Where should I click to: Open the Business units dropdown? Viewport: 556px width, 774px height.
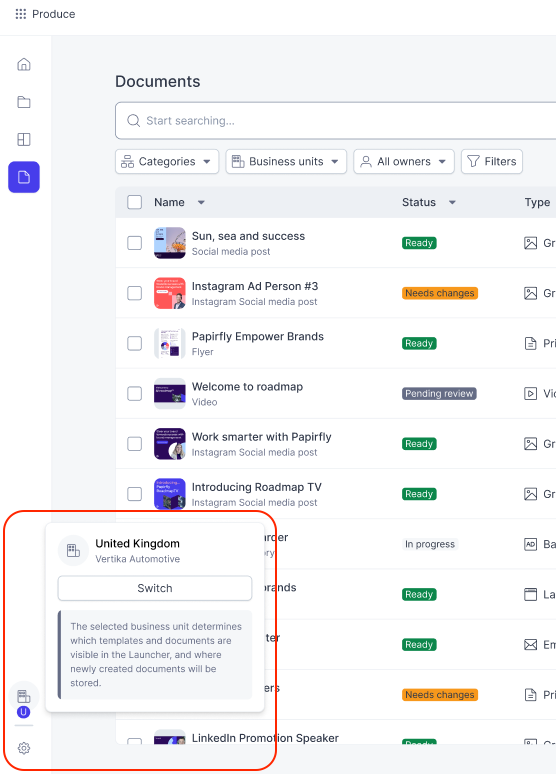286,161
